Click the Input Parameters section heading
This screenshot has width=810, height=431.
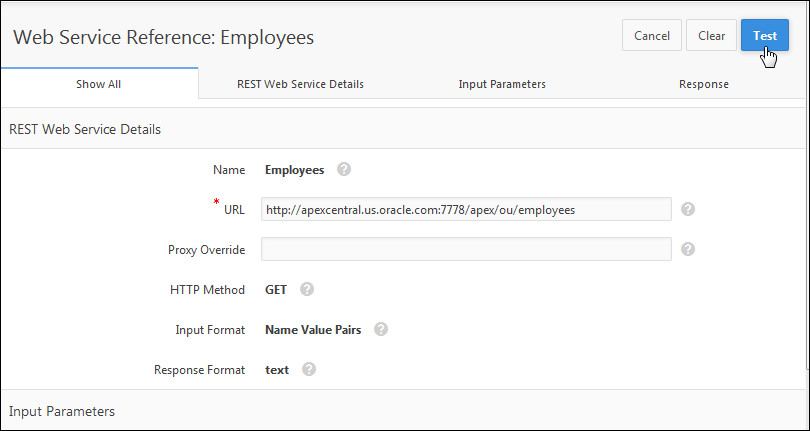(x=62, y=411)
